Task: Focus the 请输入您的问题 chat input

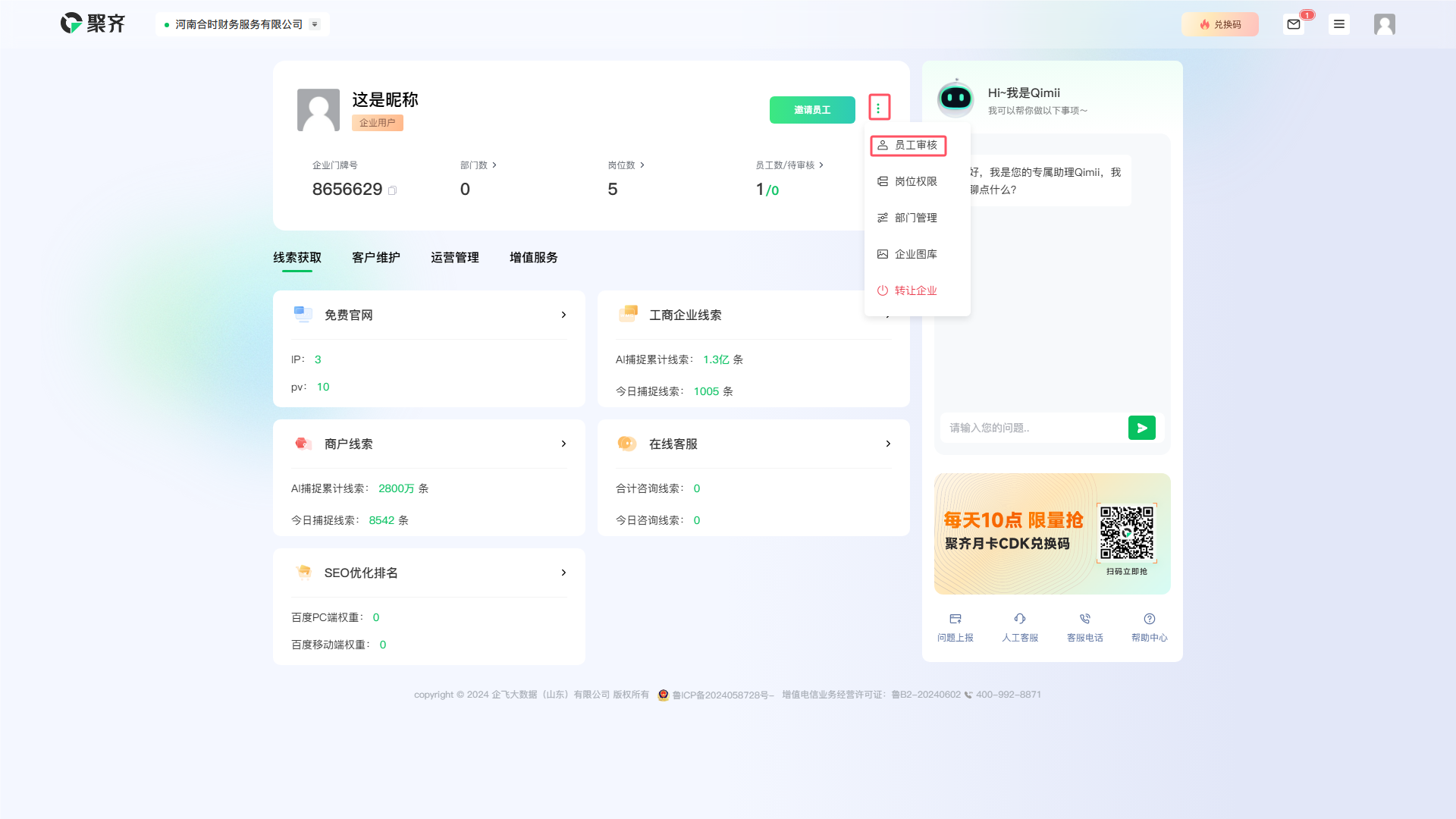Action: (1033, 428)
